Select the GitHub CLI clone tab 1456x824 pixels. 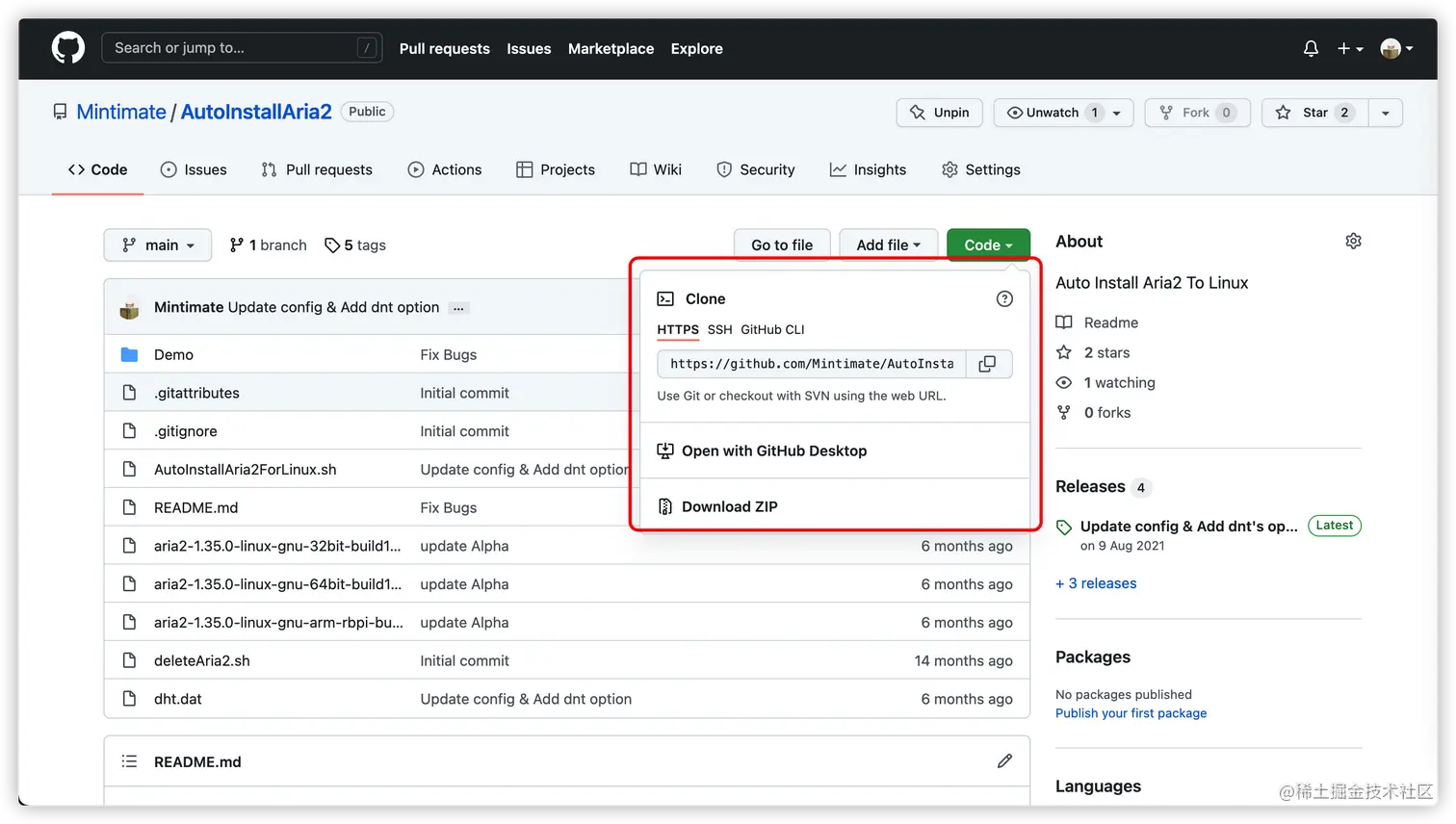click(772, 329)
